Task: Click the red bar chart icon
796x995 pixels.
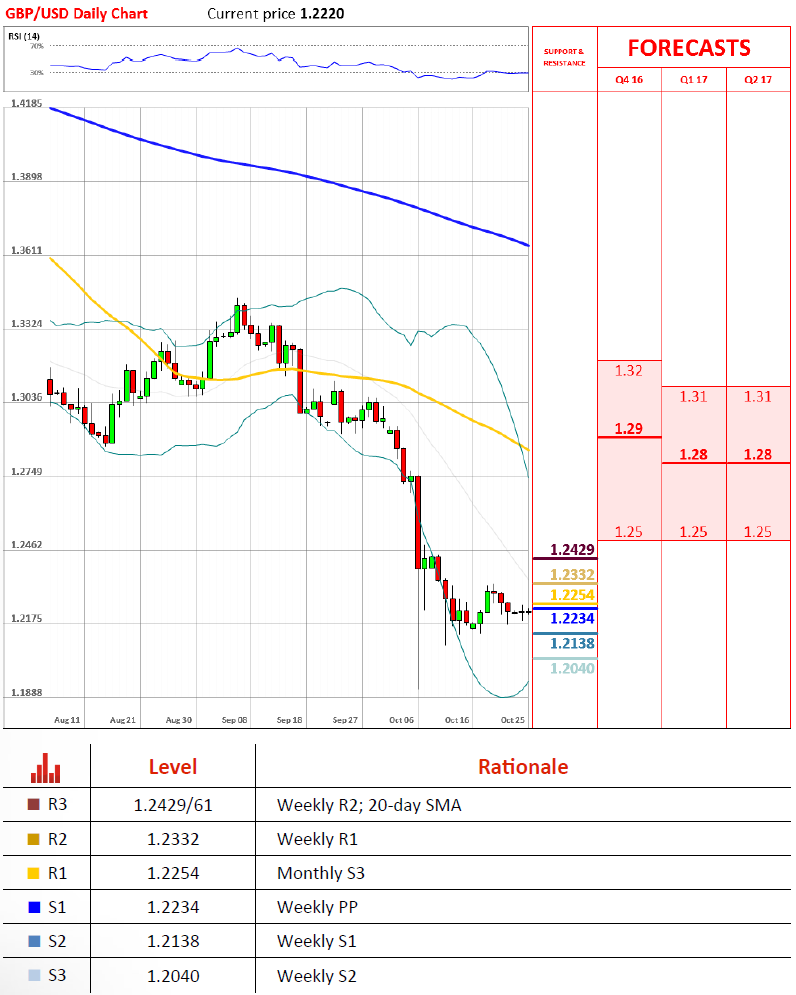Action: tap(46, 768)
